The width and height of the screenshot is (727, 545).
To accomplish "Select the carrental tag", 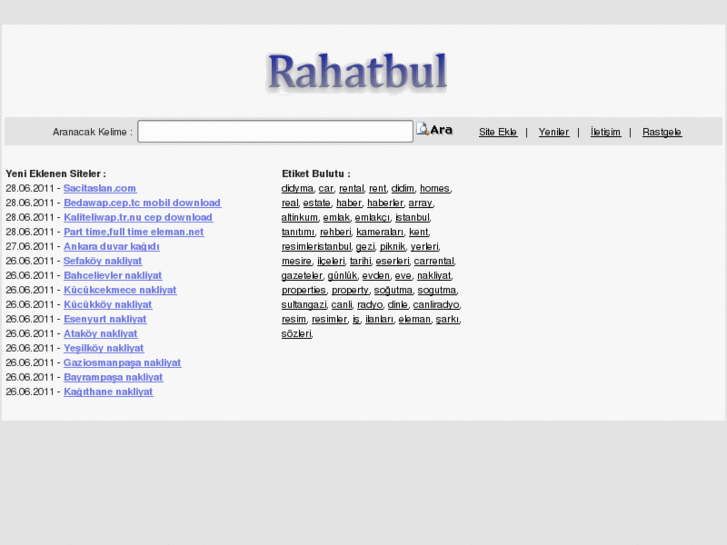I will tap(434, 261).
